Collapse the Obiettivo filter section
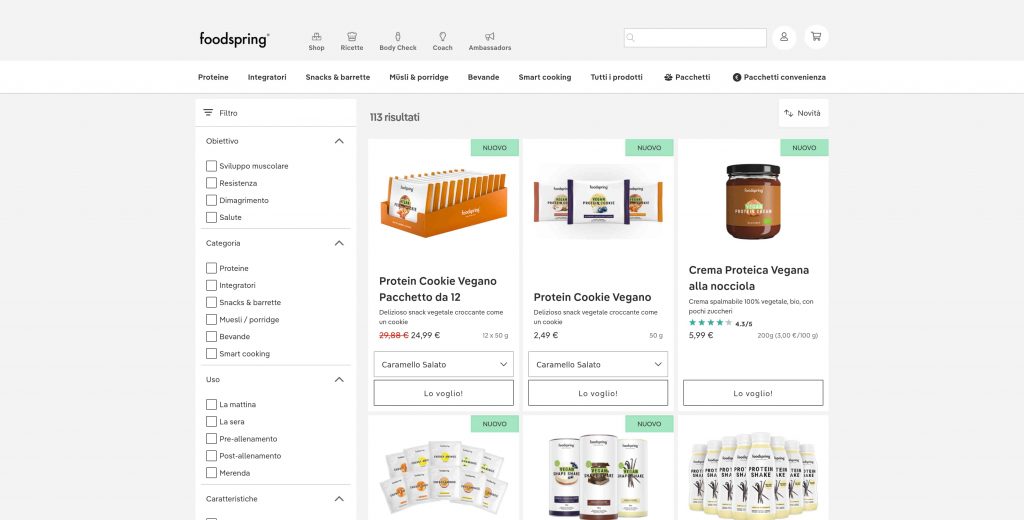Image resolution: width=1024 pixels, height=520 pixels. 339,140
